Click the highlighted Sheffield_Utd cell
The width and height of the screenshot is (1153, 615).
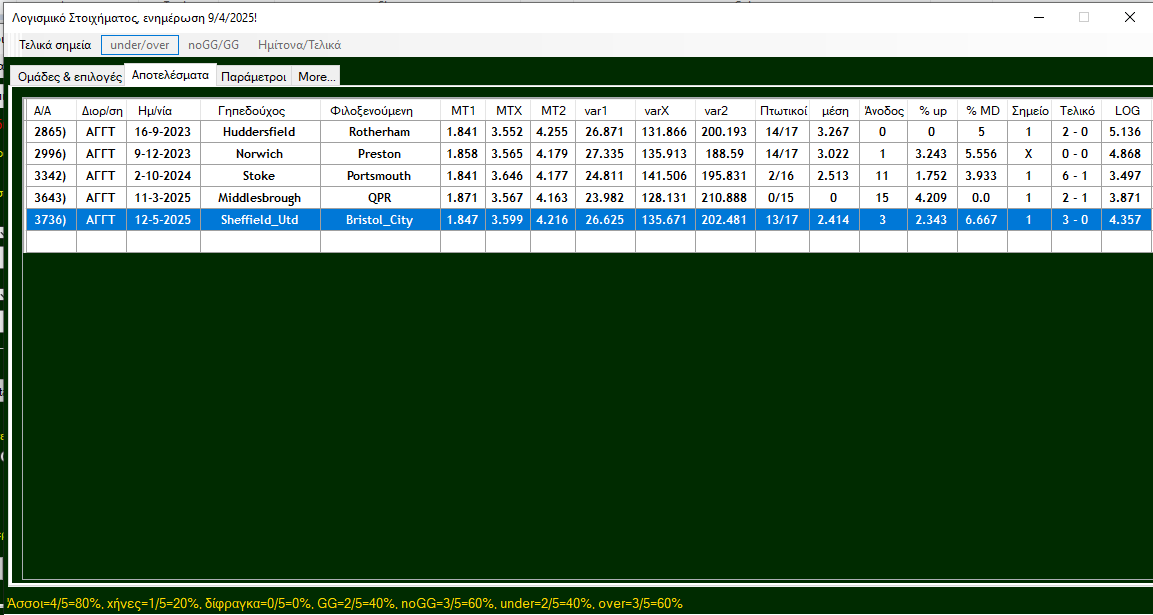(259, 220)
